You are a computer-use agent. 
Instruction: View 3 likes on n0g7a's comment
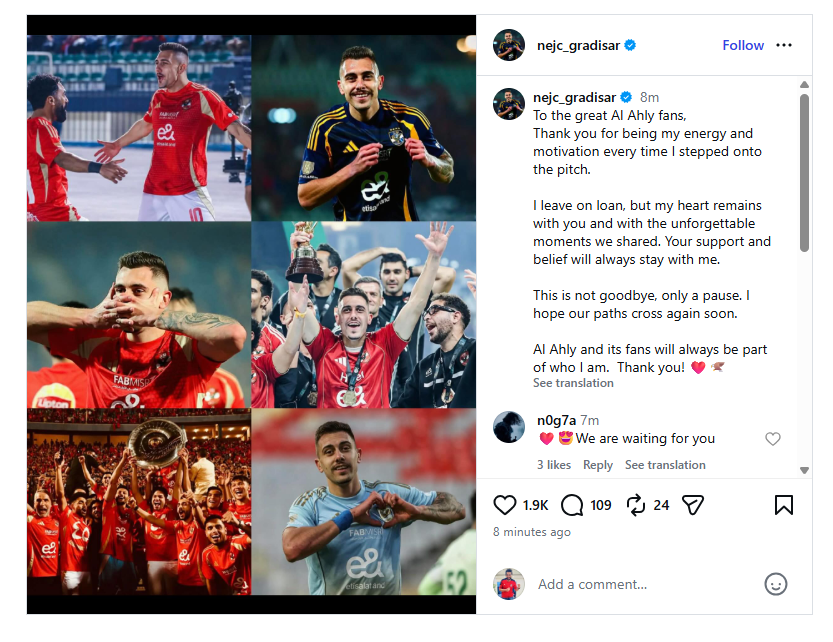click(x=554, y=465)
